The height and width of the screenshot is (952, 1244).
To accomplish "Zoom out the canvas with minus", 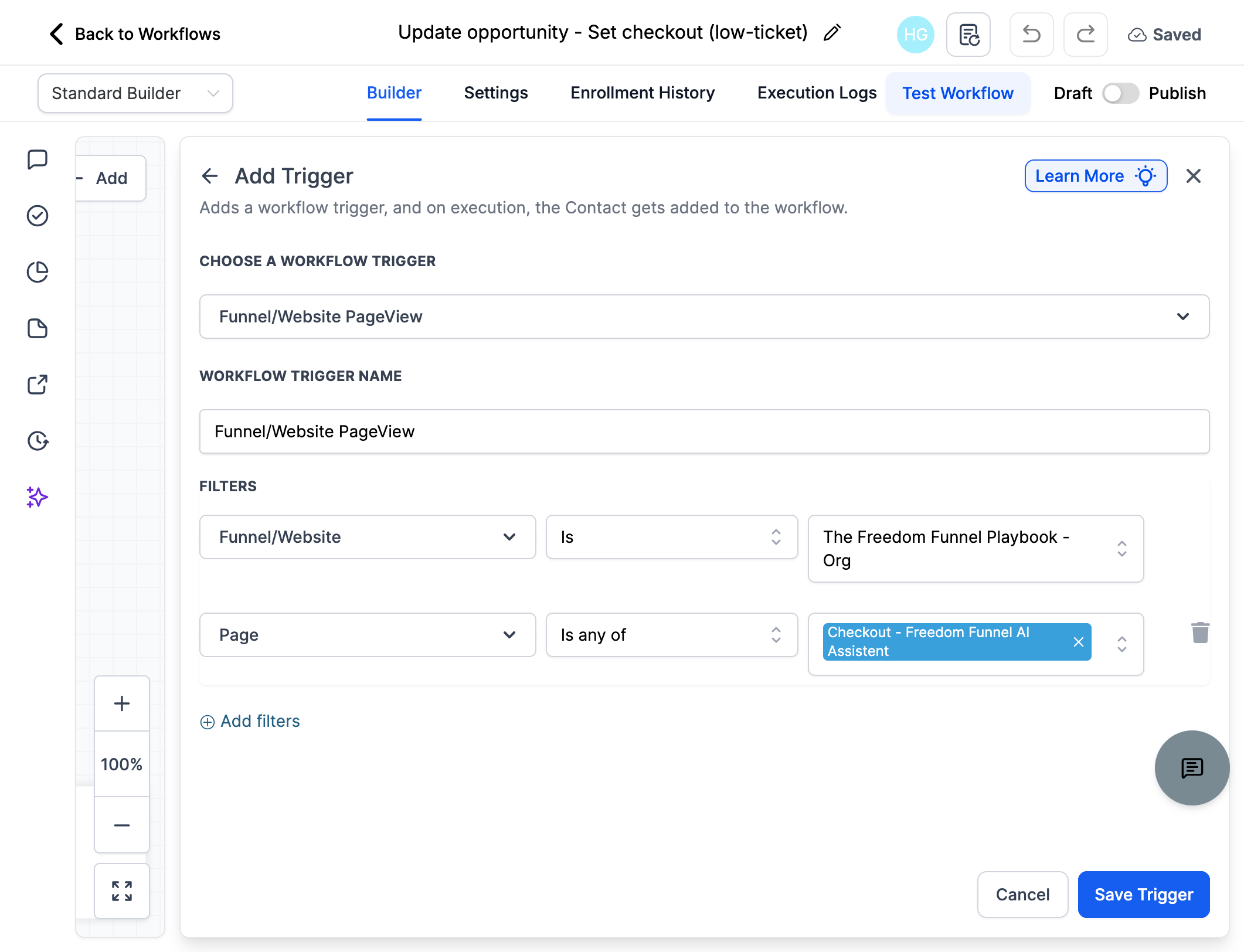I will (x=122, y=825).
